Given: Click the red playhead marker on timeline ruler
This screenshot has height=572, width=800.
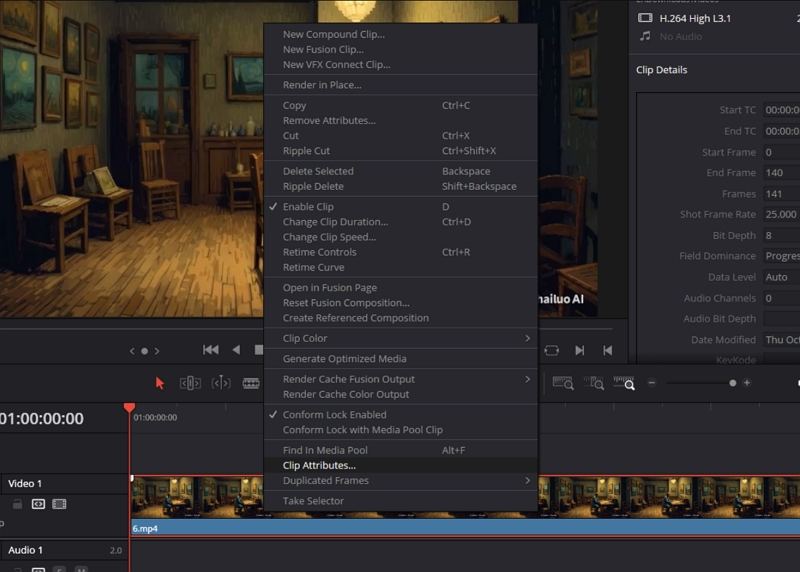Looking at the screenshot, I should pyautogui.click(x=130, y=407).
